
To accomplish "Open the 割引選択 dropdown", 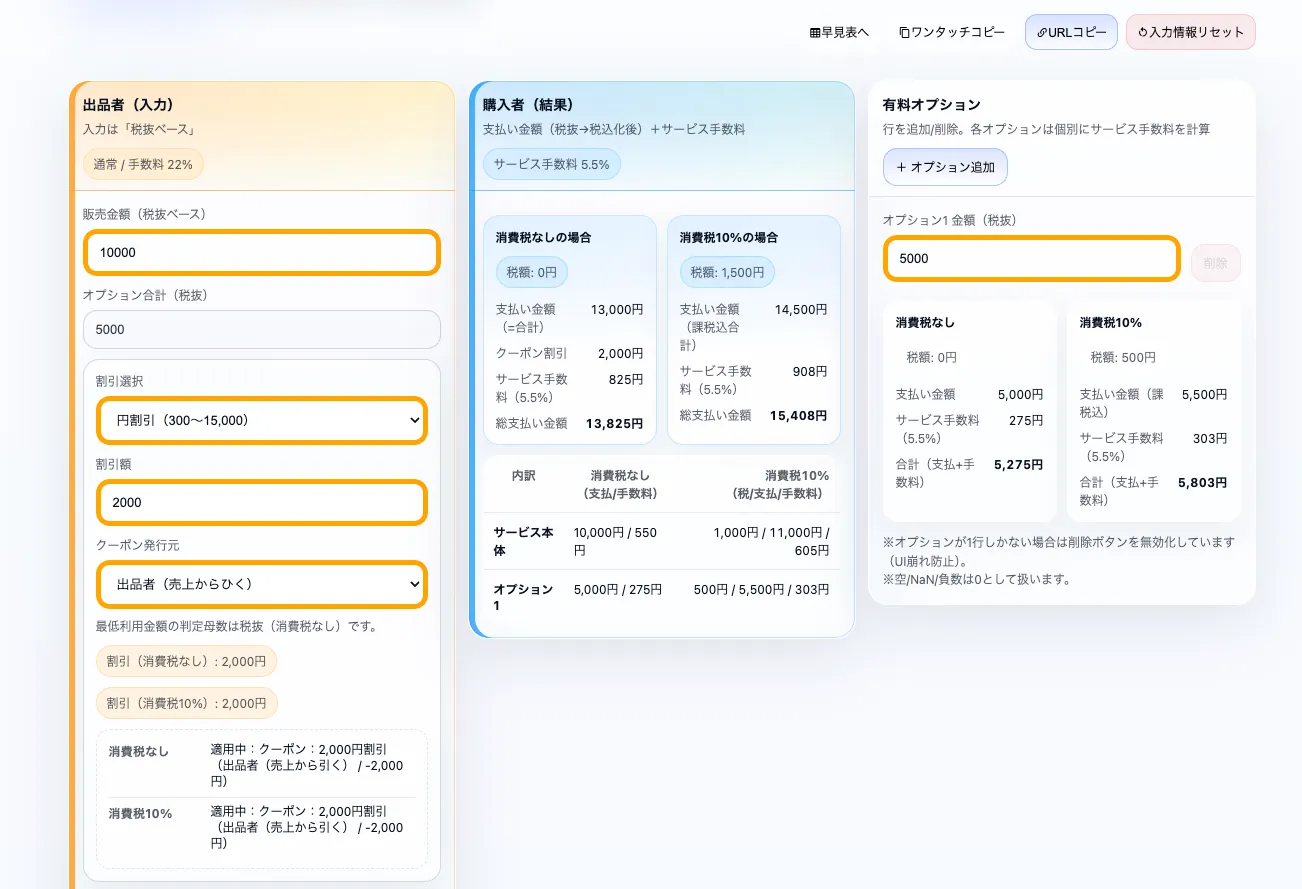I will 262,421.
